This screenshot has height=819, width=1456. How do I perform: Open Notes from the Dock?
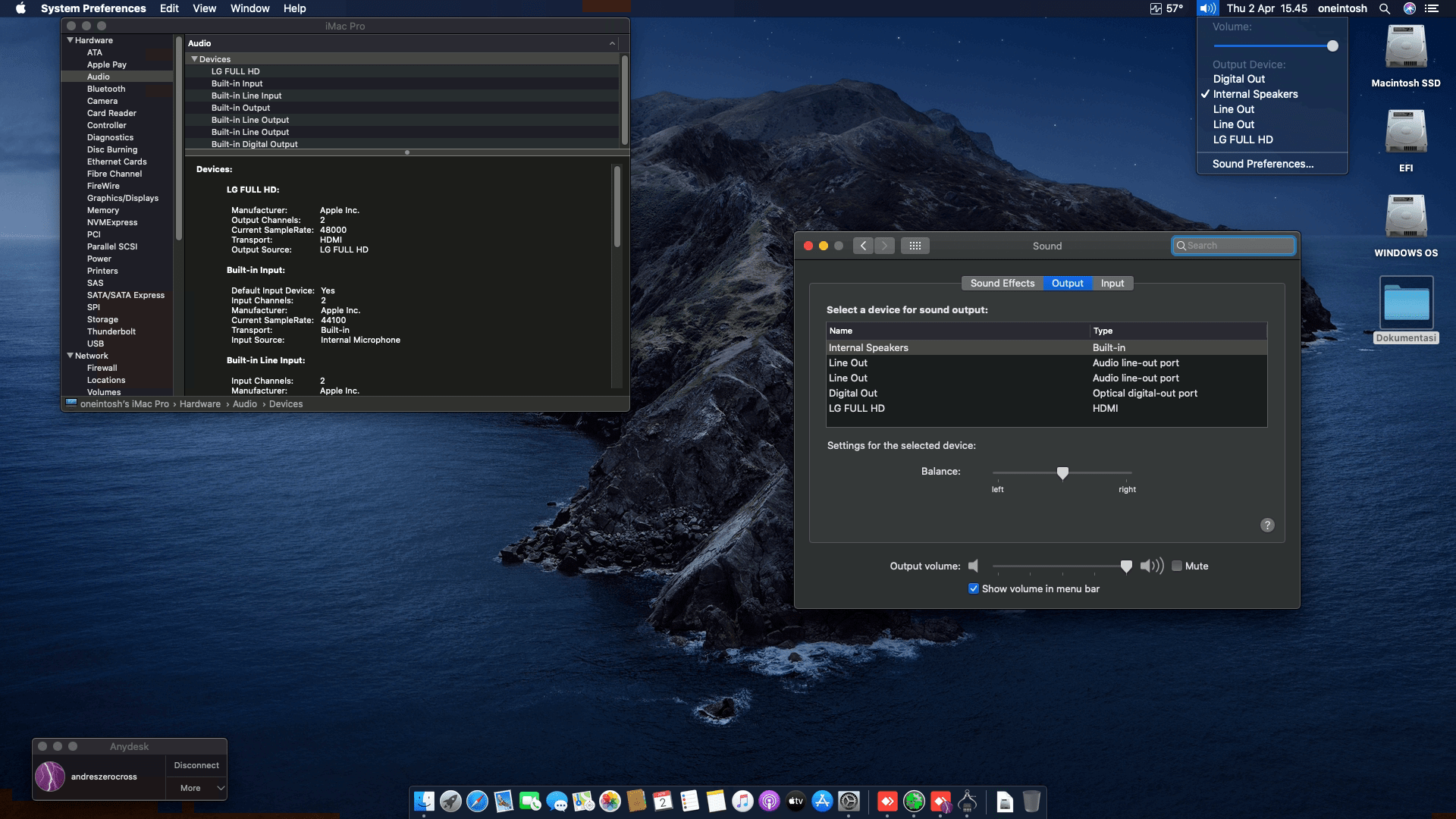[716, 801]
